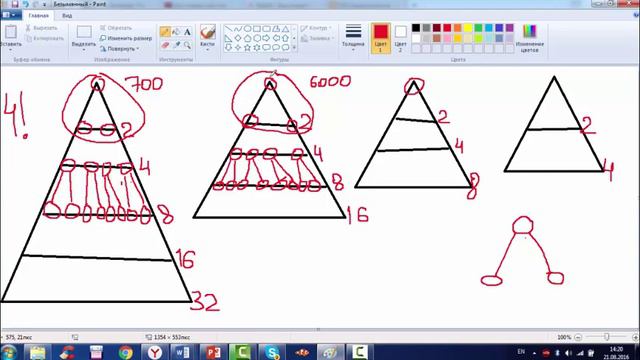This screenshot has height=360, width=640.
Task: Open the Windows Start button
Action: pyautogui.click(x=8, y=352)
